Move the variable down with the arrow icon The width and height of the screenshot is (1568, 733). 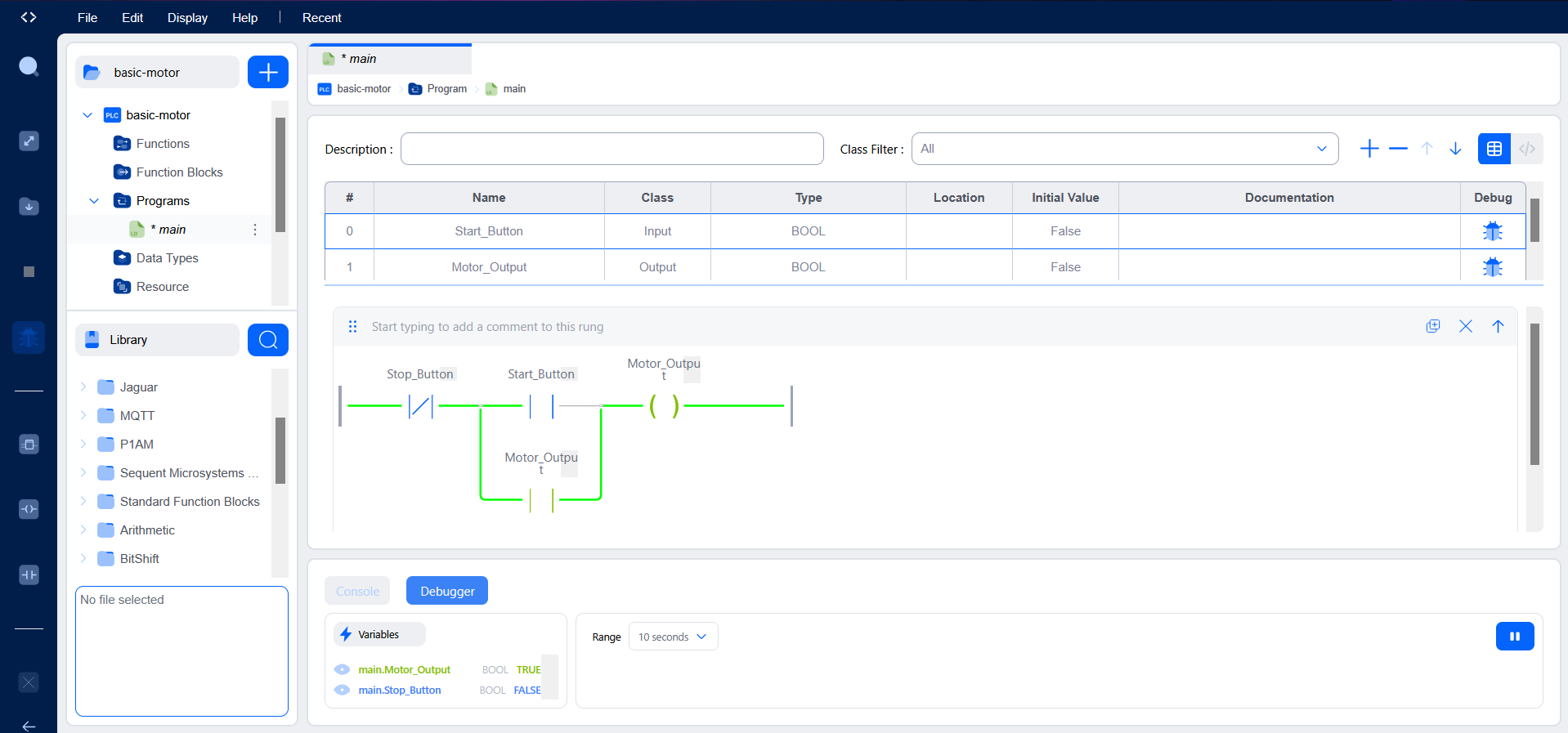pos(1455,149)
